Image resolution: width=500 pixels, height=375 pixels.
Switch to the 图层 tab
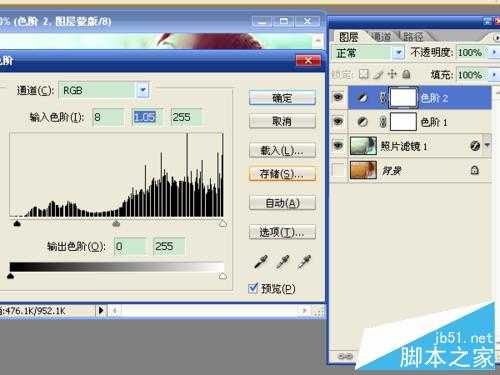[x=349, y=37]
